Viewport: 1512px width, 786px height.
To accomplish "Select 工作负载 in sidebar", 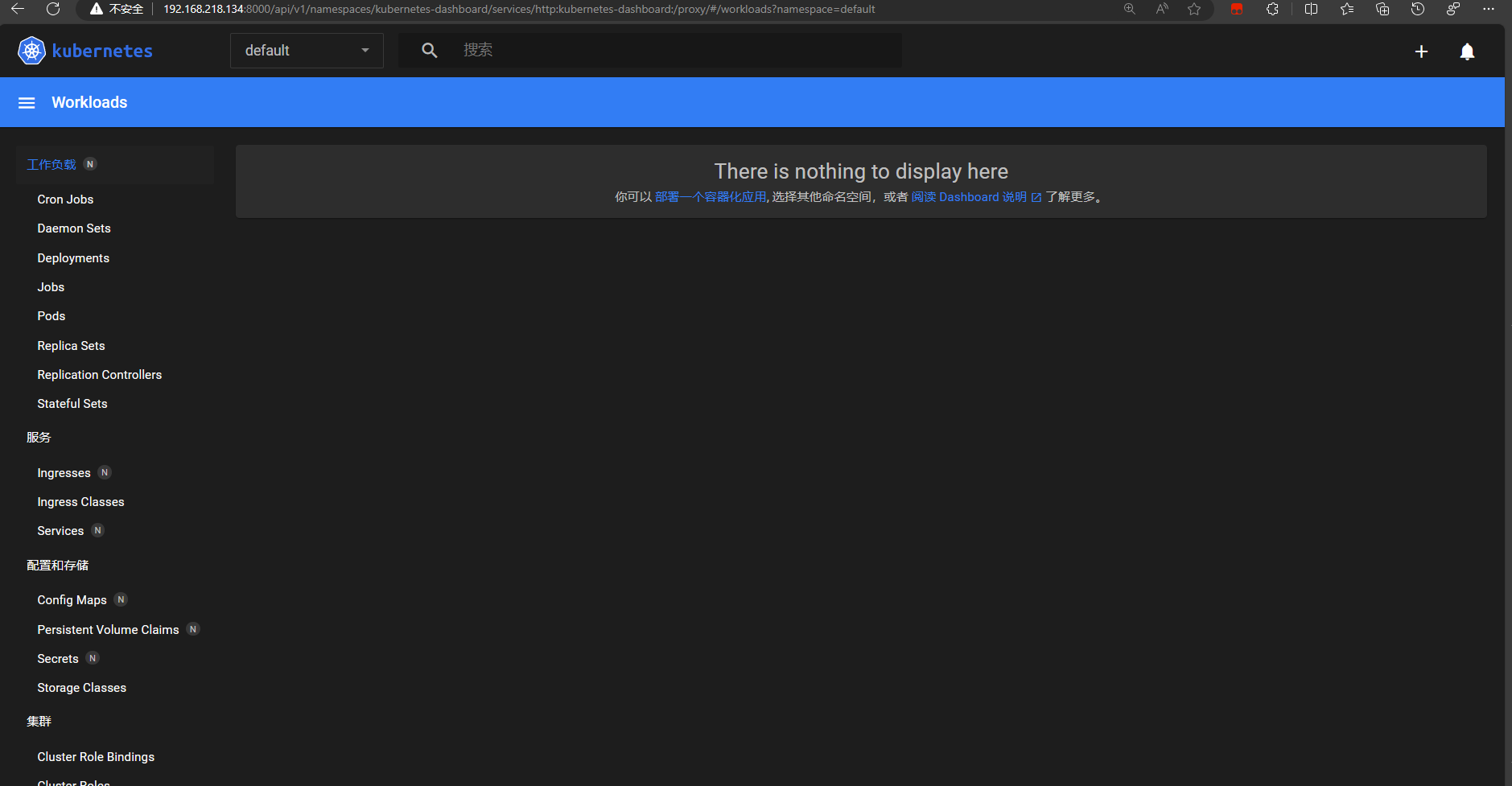I will tap(51, 164).
